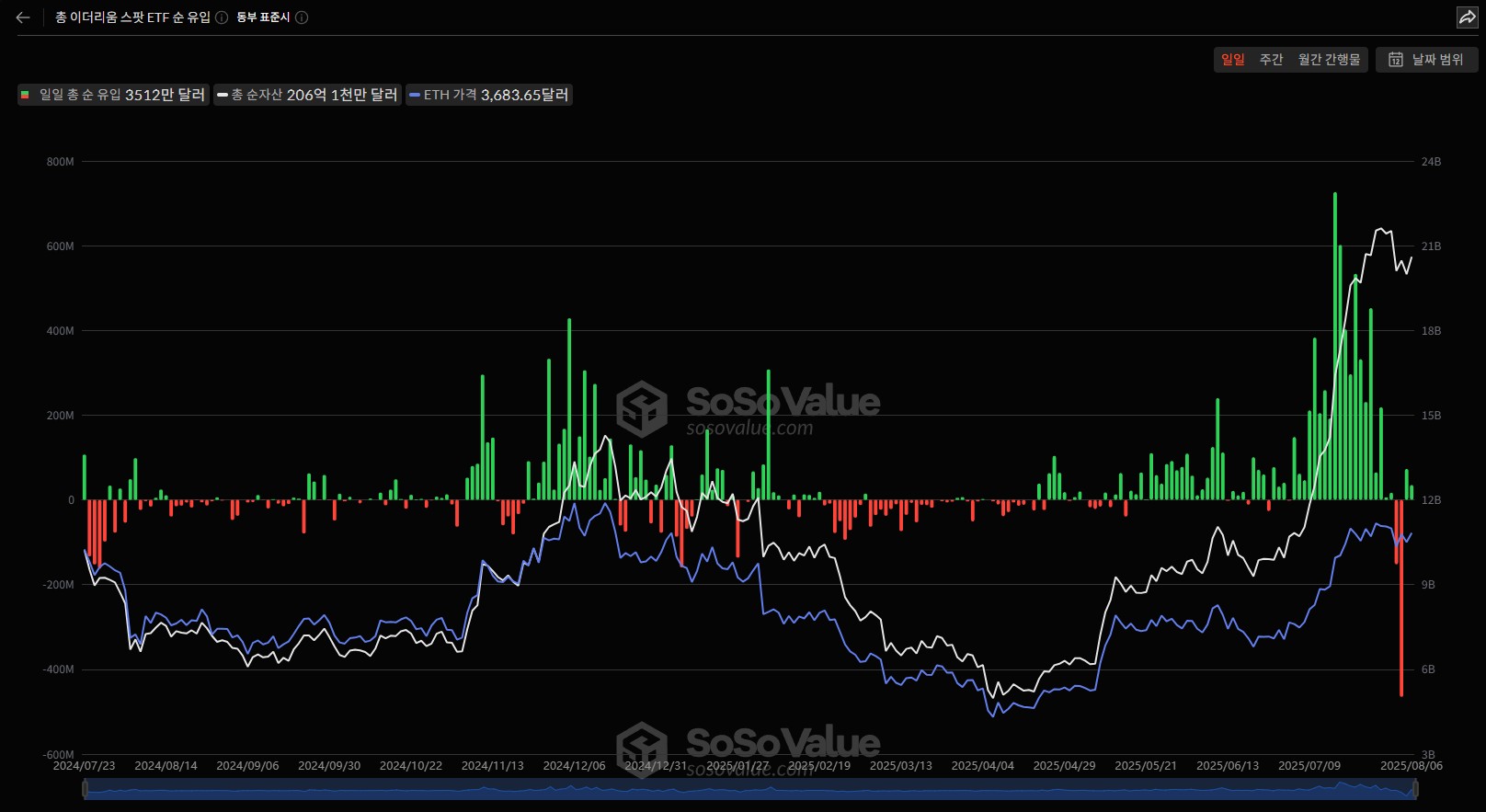Click the 21B right axis label
This screenshot has height=812, width=1486.
click(1431, 246)
